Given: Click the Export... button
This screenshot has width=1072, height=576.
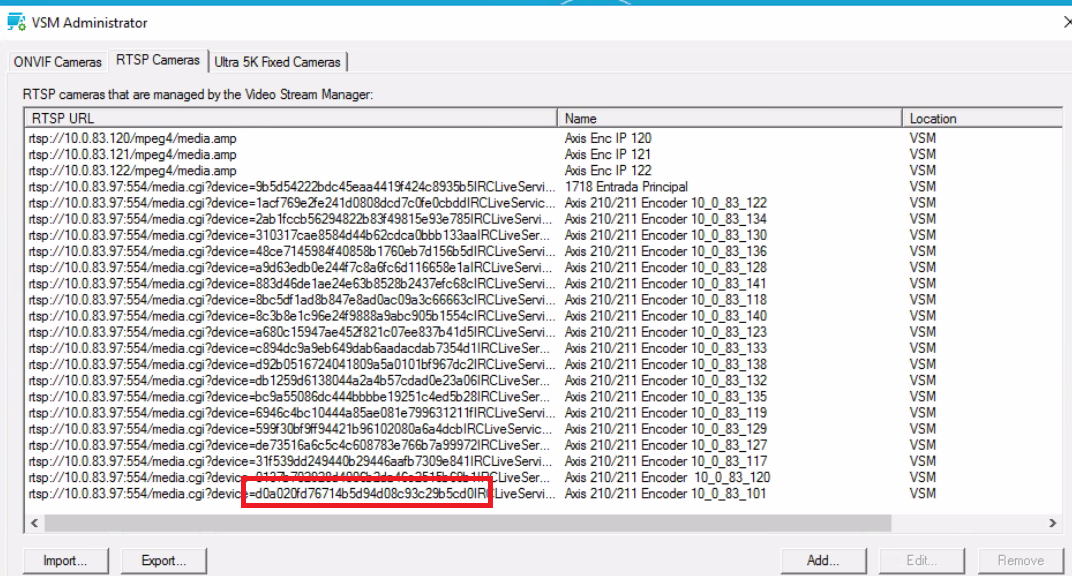Looking at the screenshot, I should pyautogui.click(x=163, y=561).
